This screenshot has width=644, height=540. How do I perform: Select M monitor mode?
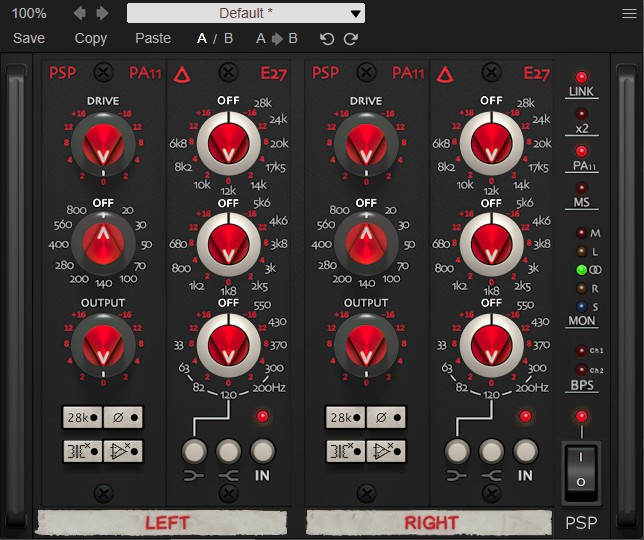pos(581,233)
